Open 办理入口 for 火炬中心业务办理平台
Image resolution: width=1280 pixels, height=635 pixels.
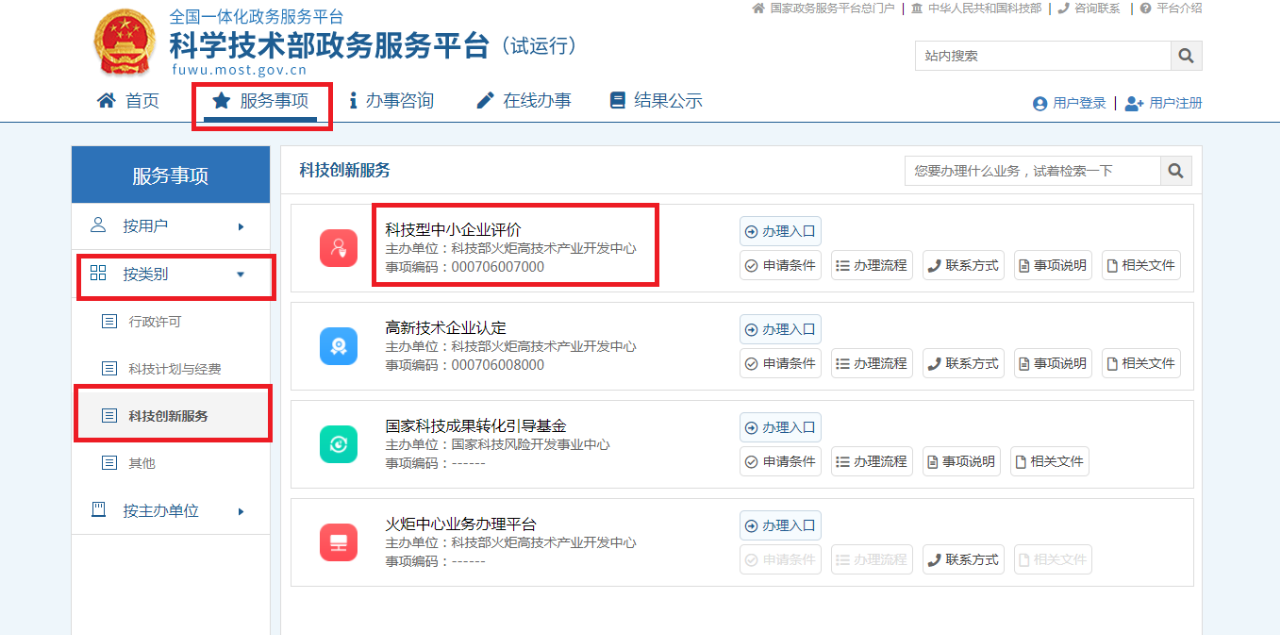click(780, 525)
